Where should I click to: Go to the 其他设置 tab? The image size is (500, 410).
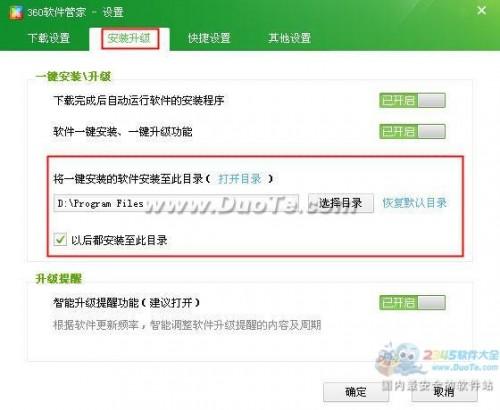[x=289, y=38]
